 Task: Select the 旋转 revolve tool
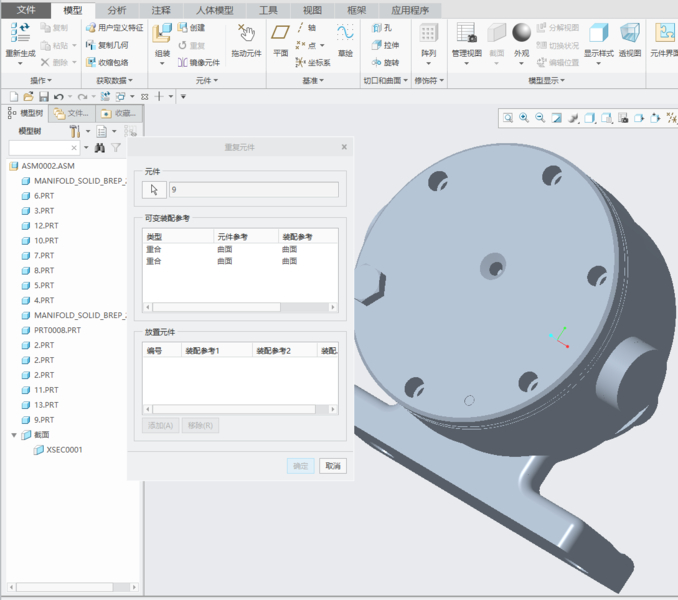pos(385,62)
